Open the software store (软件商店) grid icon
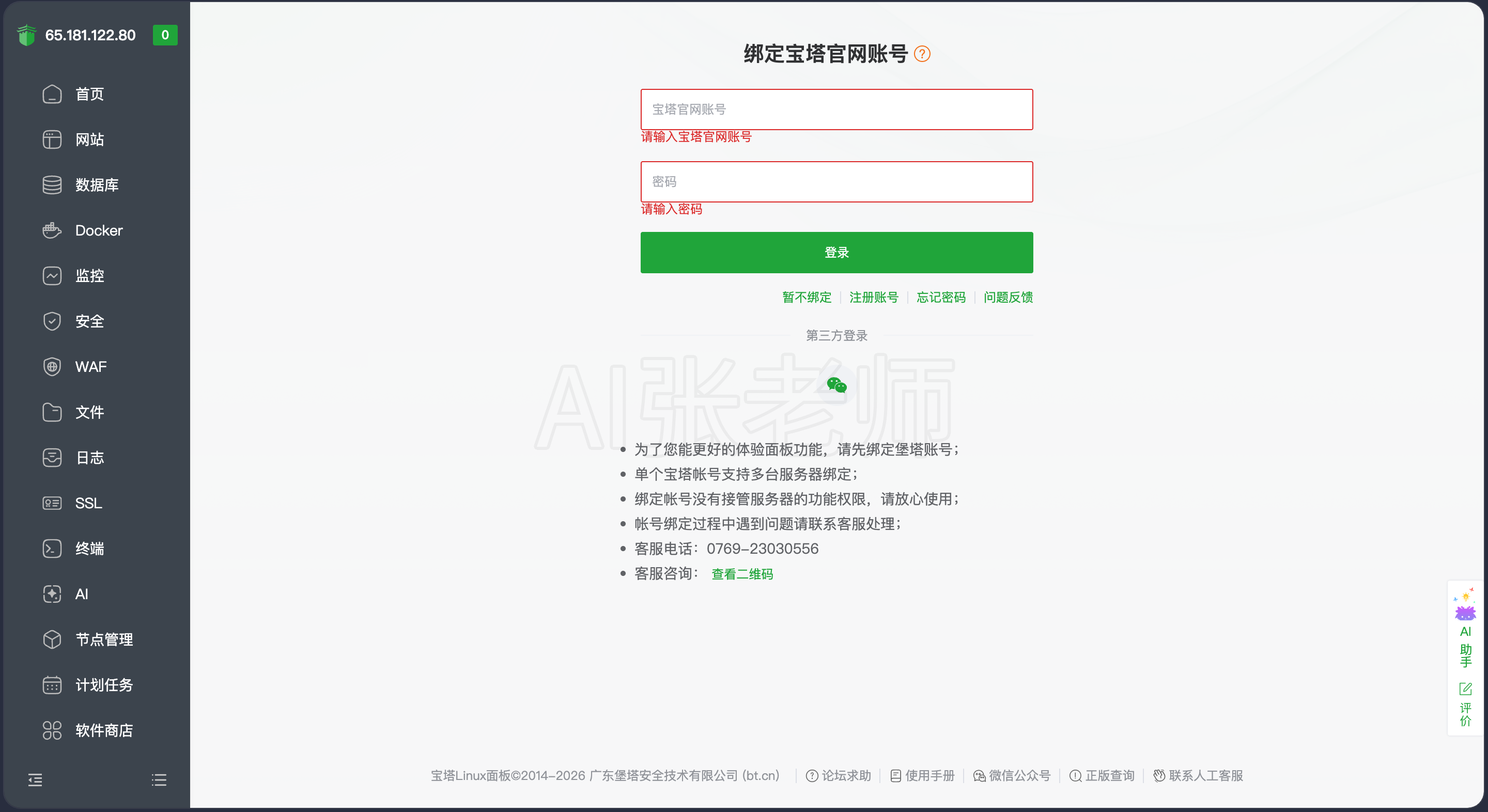Image resolution: width=1488 pixels, height=812 pixels. click(52, 730)
